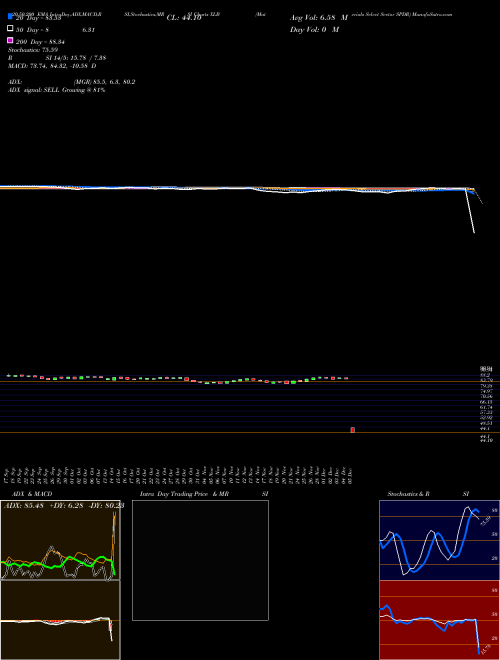Click the 200 Day = 88.84 label
500x660 pixels.
[40, 42]
